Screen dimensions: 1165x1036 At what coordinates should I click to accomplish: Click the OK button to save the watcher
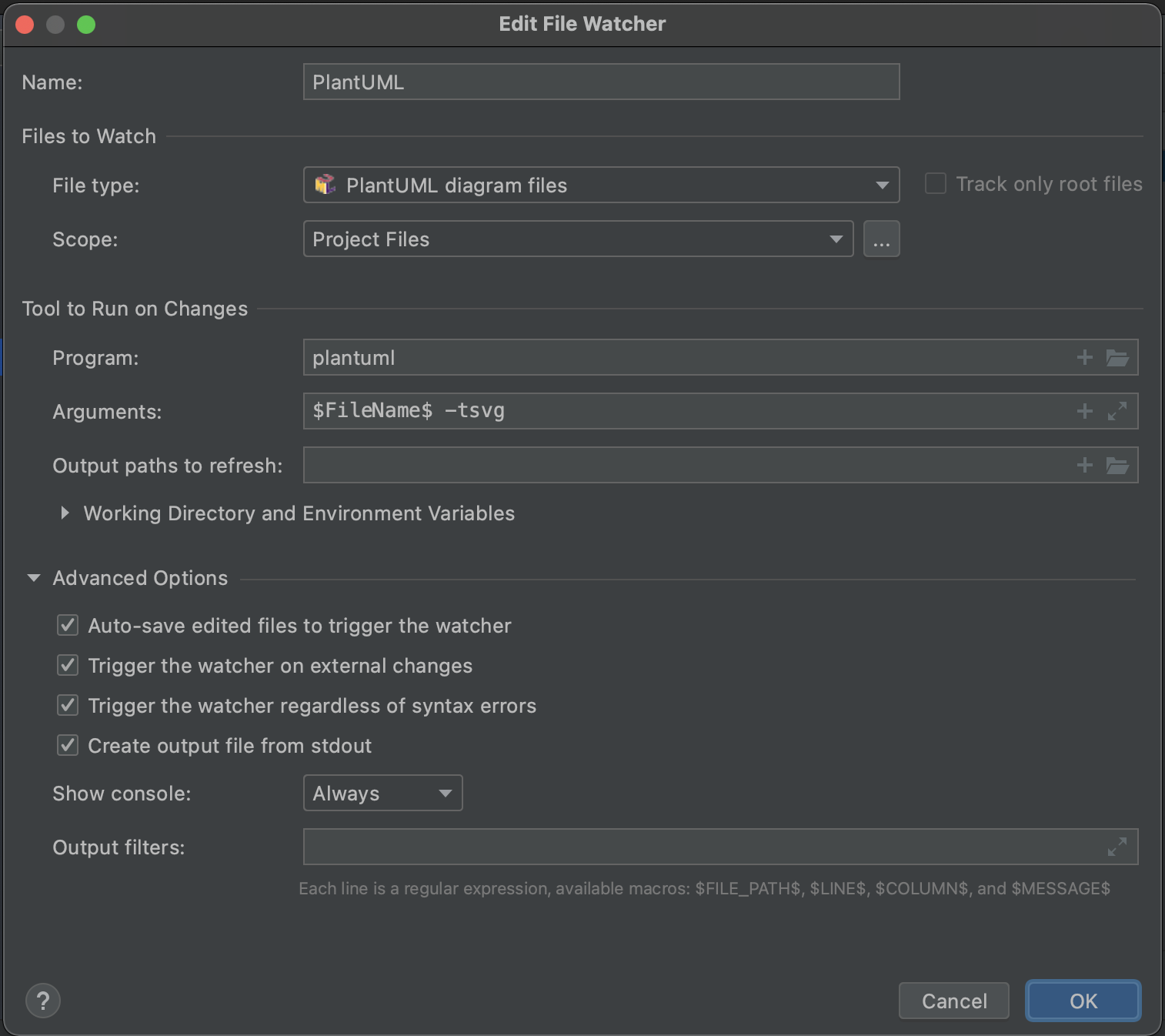click(x=1082, y=1001)
